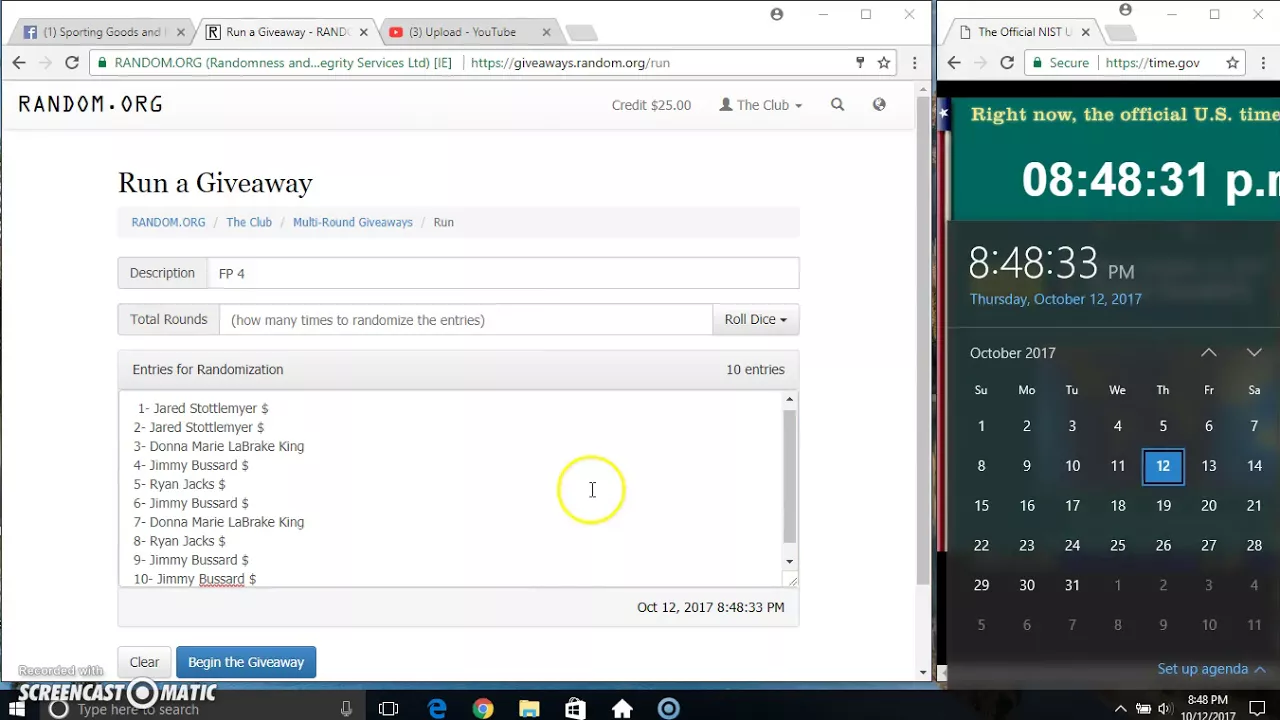Open Task View from the taskbar
Screen dimensions: 1280x720
(389, 709)
